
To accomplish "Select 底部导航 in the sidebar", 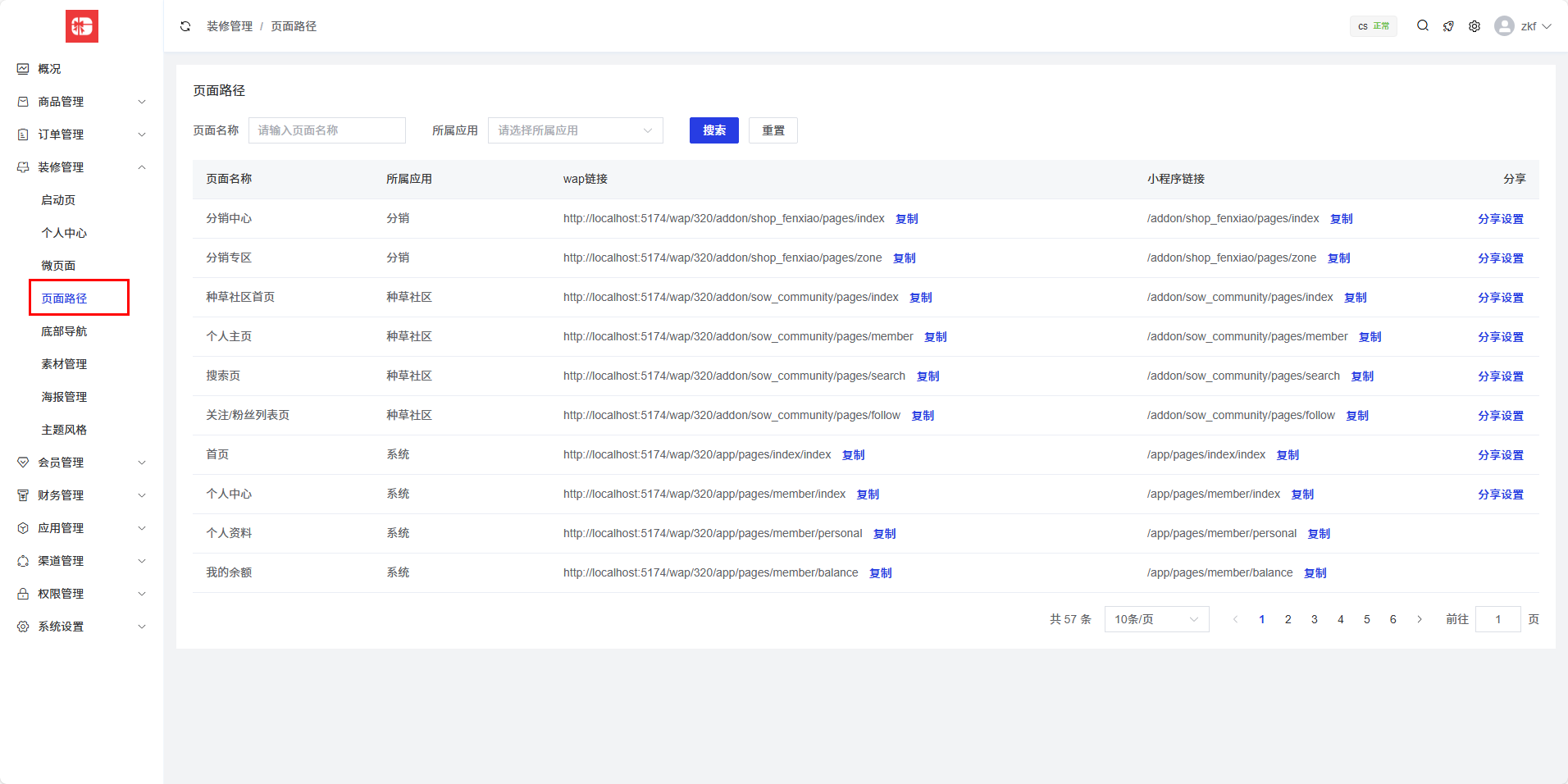I will pyautogui.click(x=64, y=331).
